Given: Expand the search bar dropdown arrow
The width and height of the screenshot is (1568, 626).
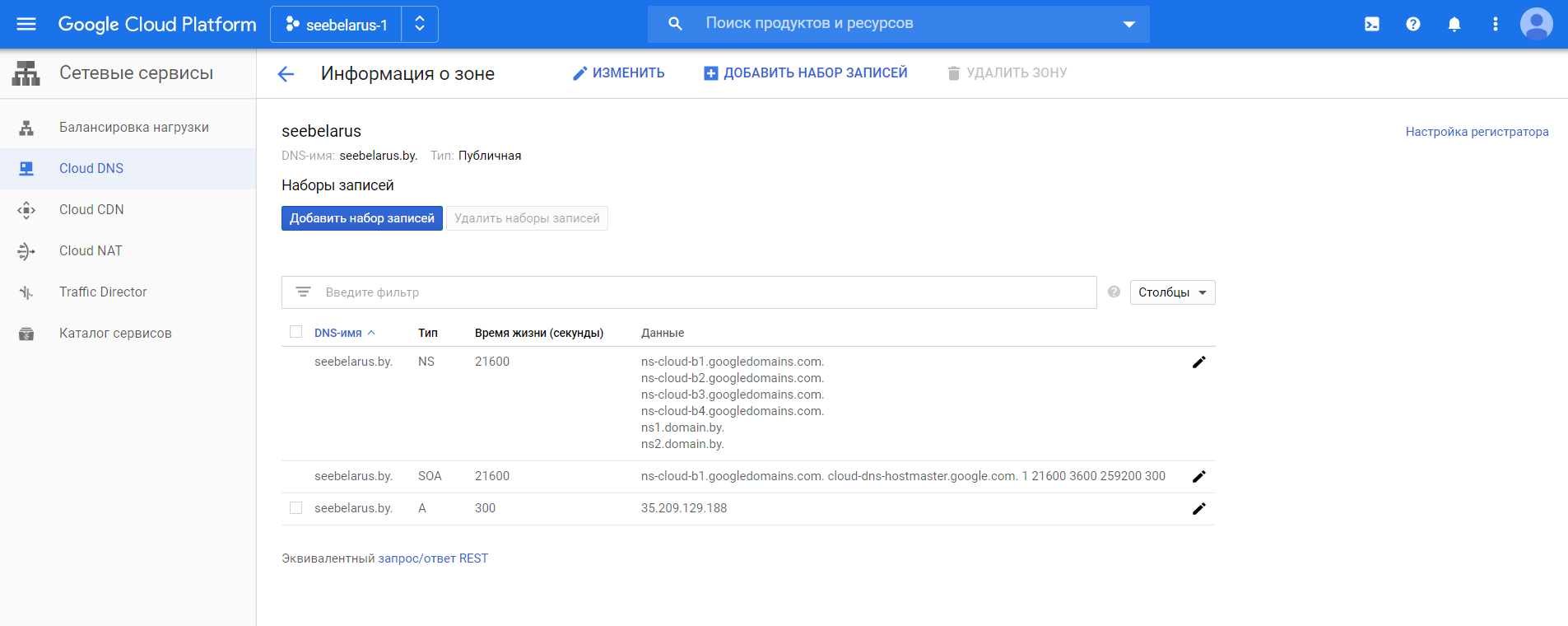Looking at the screenshot, I should [x=1129, y=25].
